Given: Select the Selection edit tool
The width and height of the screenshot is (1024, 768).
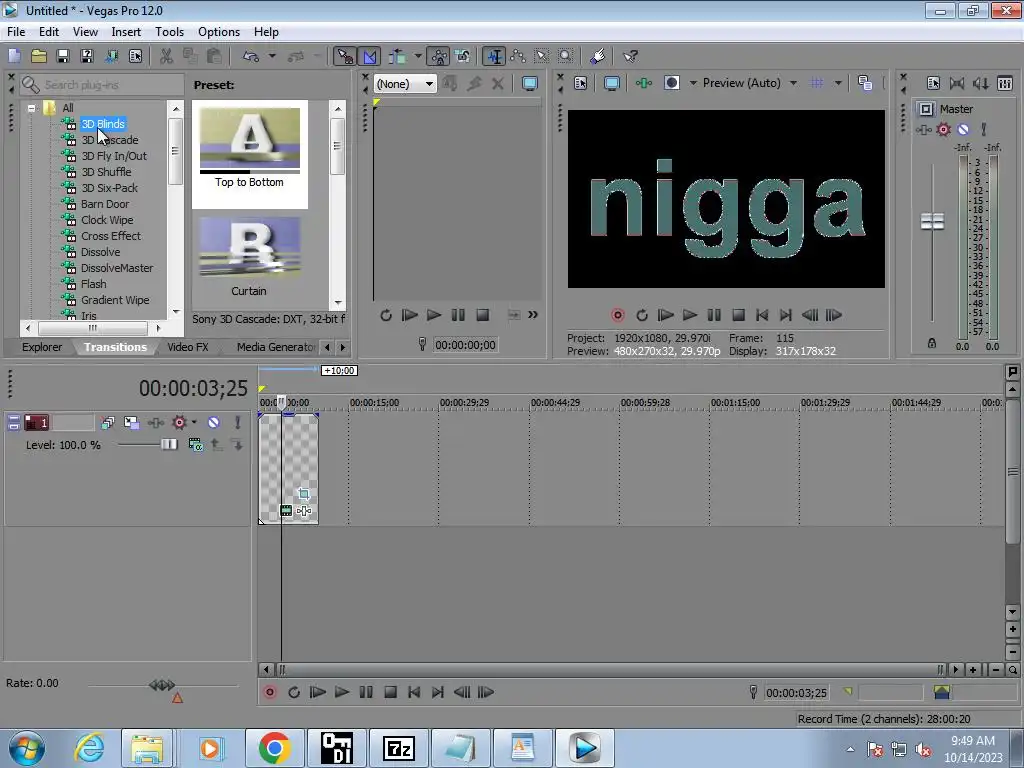Looking at the screenshot, I should (x=542, y=56).
